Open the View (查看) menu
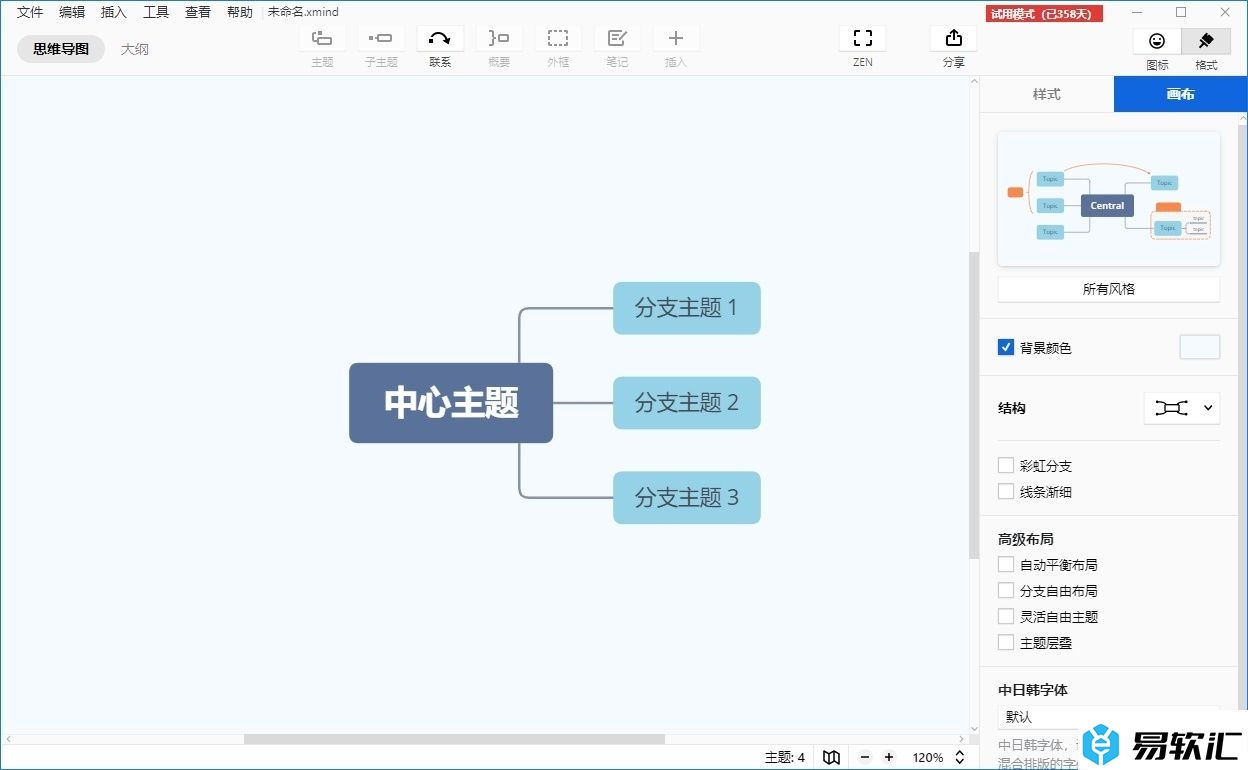The height and width of the screenshot is (770, 1248). (x=198, y=12)
